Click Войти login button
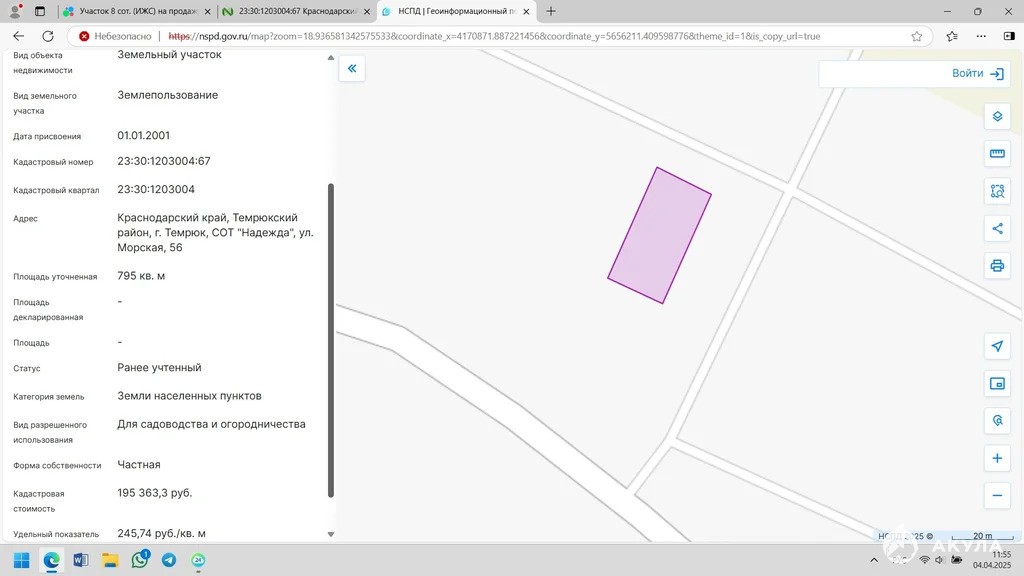Viewport: 1024px width, 576px height. coord(978,74)
